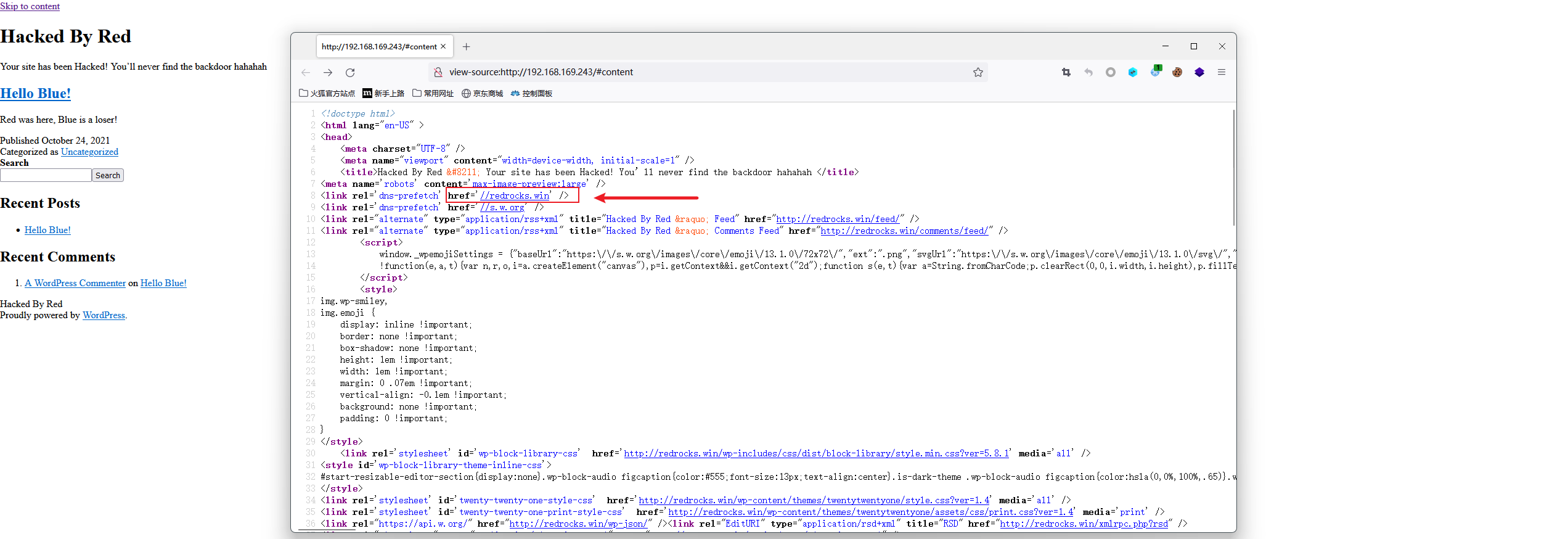Click 'window._wpemojiSettings' source line

(x=807, y=254)
